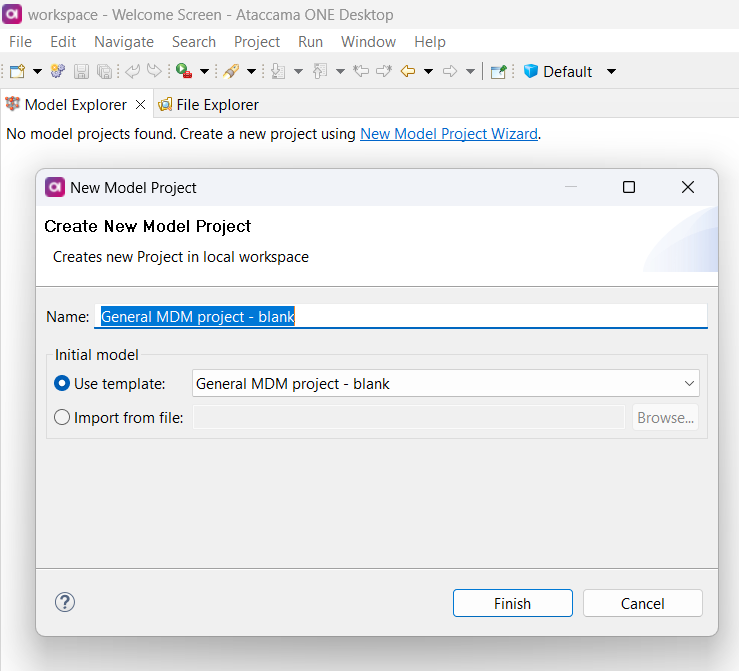Click the Run green play icon
This screenshot has width=739, height=671.
coord(183,71)
